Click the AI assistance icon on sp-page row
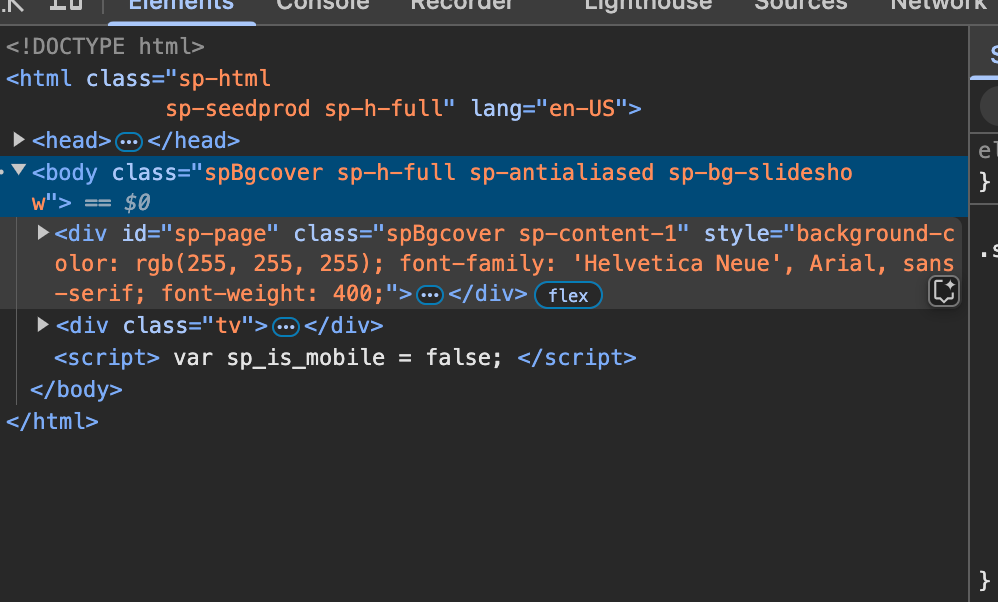Viewport: 998px width, 602px height. pyautogui.click(x=944, y=291)
